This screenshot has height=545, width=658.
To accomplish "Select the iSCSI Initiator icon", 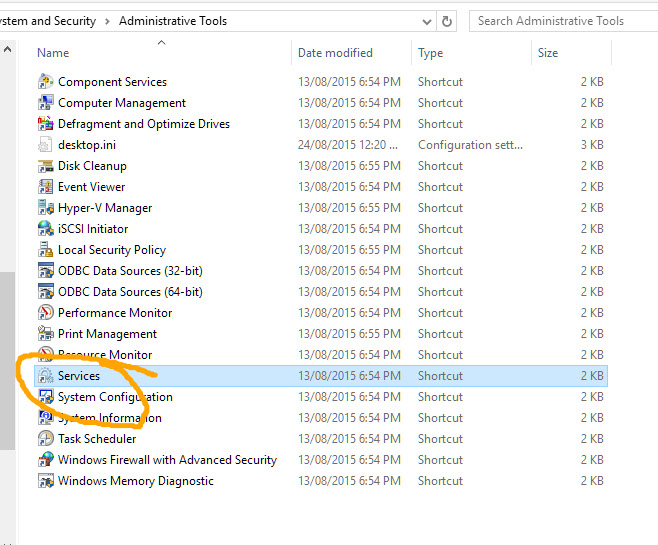I will [x=45, y=229].
